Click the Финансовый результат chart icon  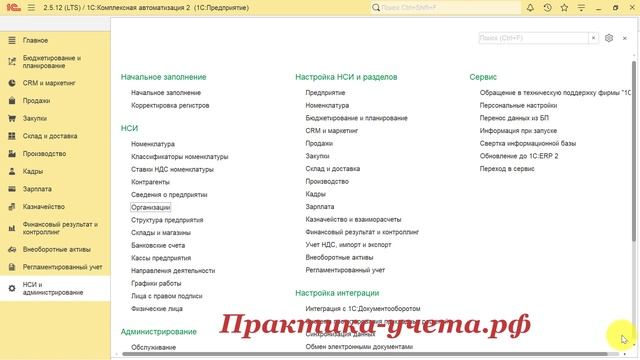(12, 228)
